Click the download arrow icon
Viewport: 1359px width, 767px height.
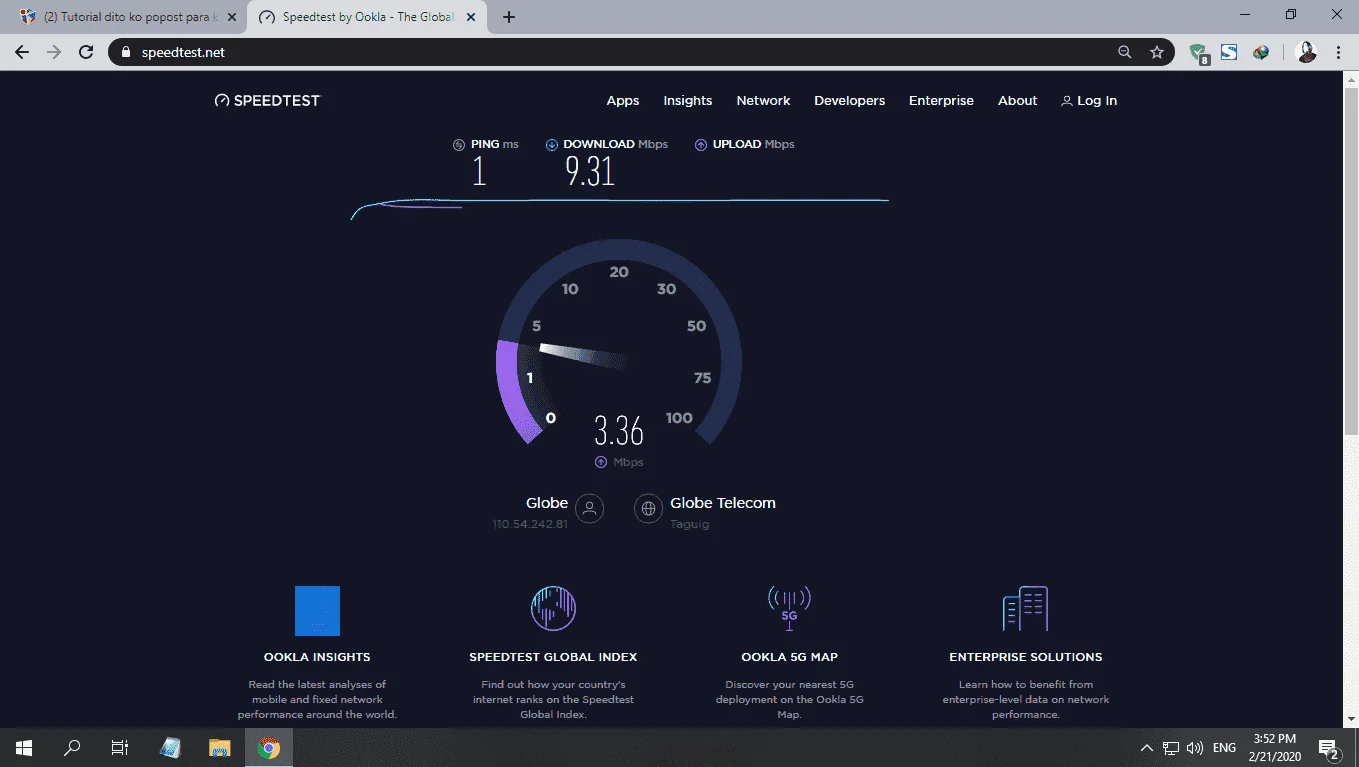(x=551, y=145)
